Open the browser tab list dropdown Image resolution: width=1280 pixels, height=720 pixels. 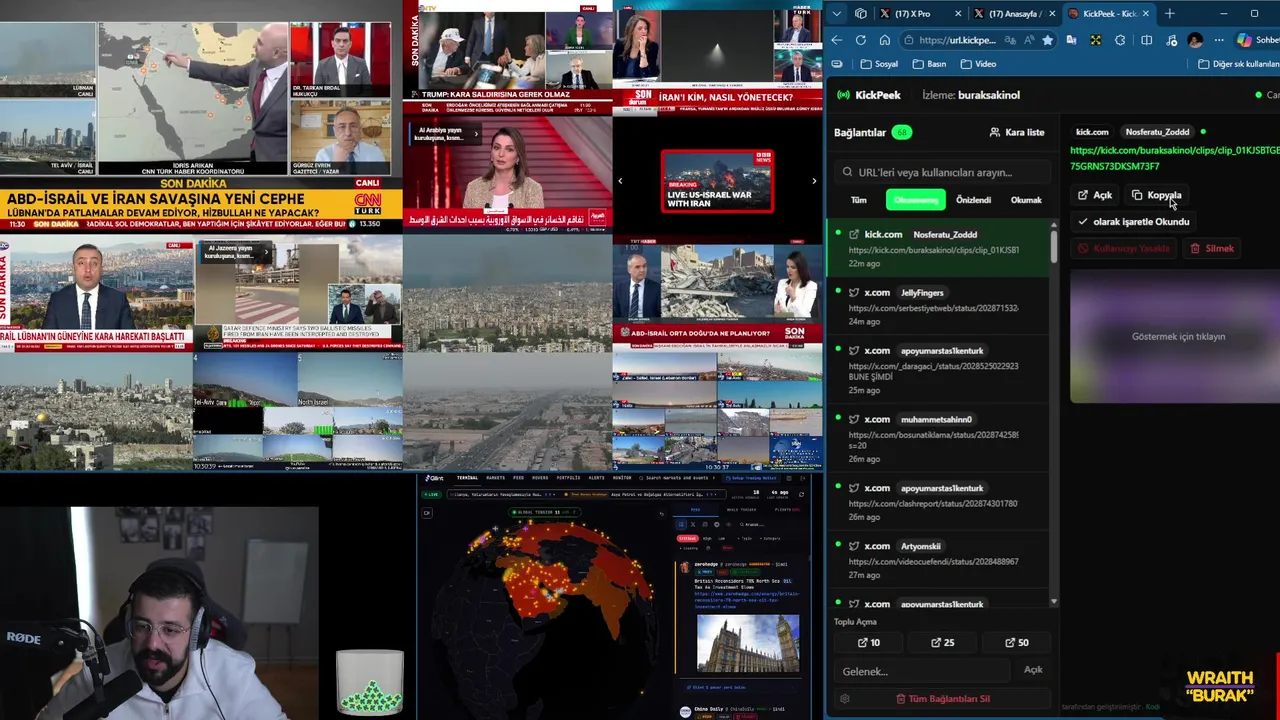pyautogui.click(x=837, y=14)
